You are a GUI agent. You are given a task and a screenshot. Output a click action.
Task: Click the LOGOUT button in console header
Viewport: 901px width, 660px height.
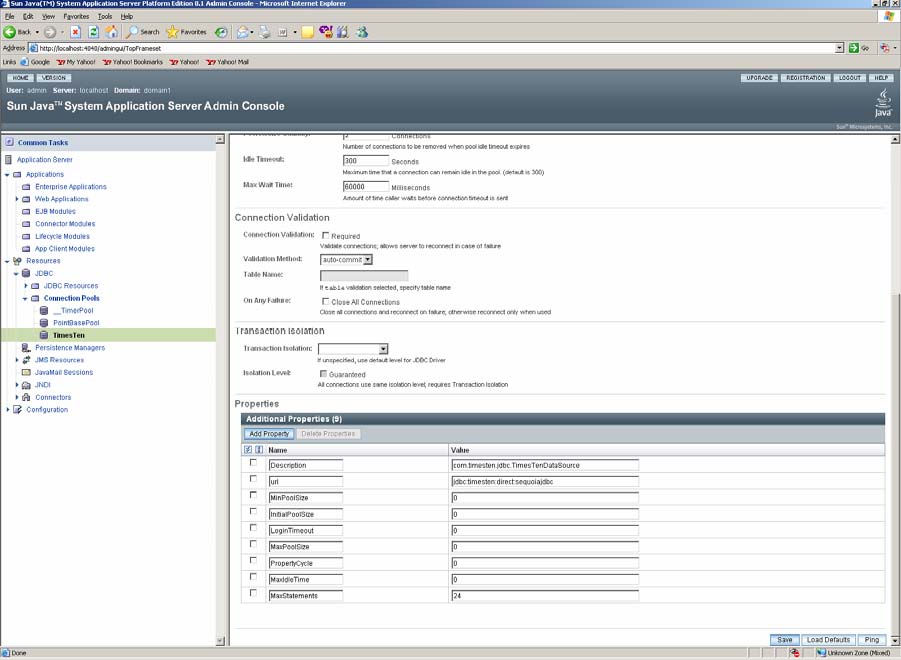coord(849,78)
